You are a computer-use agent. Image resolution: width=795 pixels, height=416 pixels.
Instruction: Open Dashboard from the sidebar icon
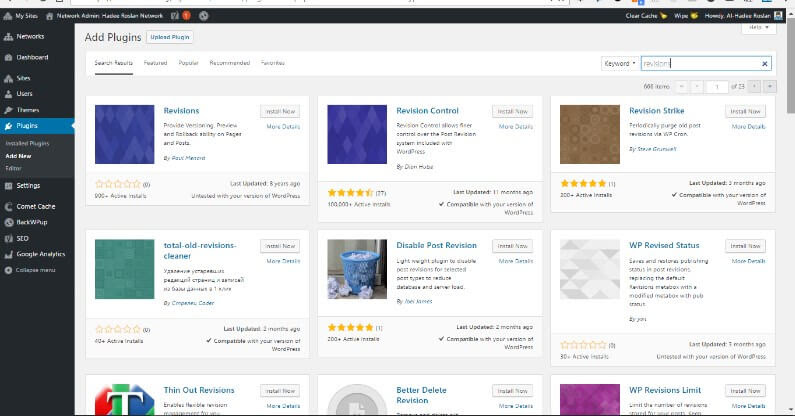(9, 57)
